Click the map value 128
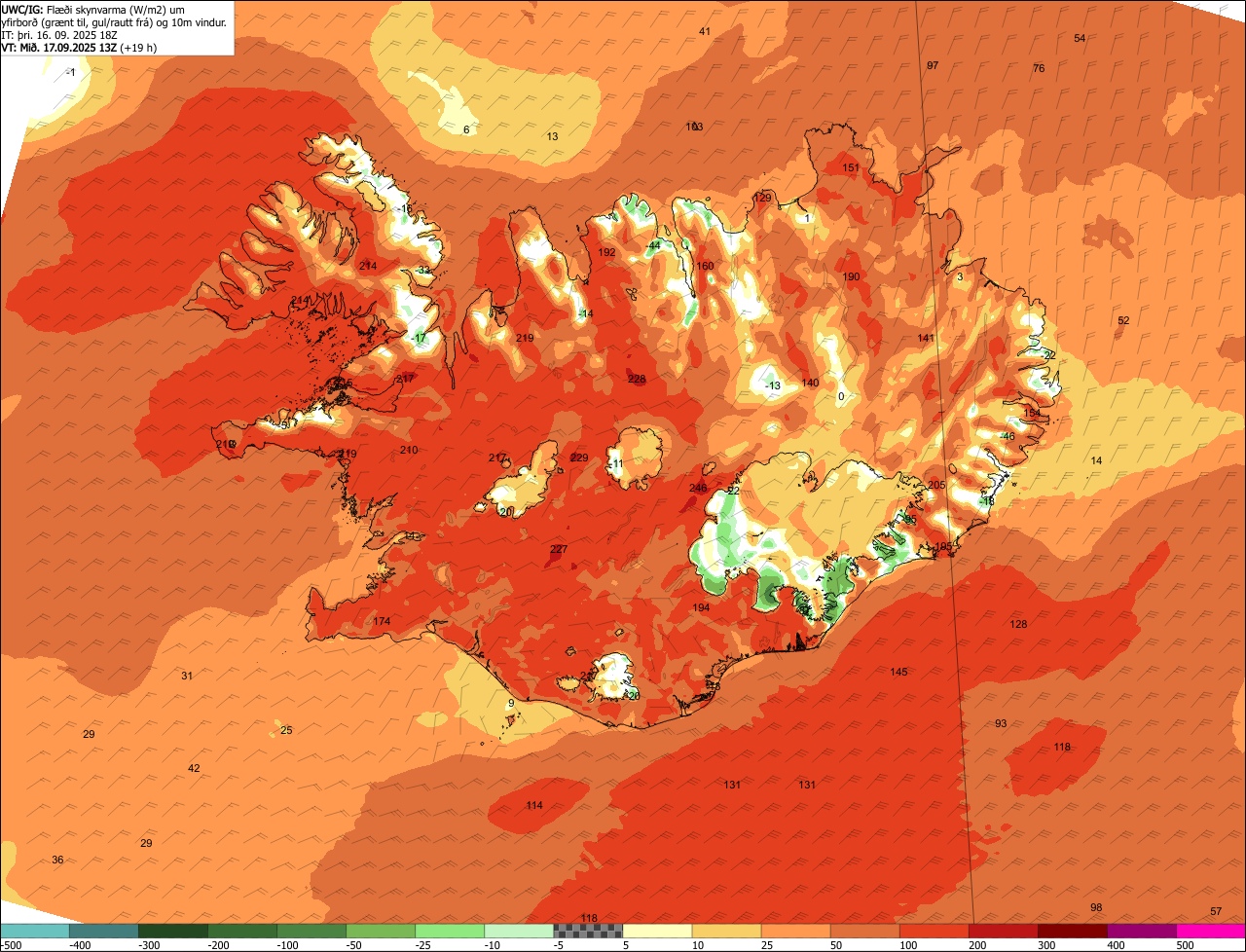The image size is (1246, 952). coord(1018,625)
